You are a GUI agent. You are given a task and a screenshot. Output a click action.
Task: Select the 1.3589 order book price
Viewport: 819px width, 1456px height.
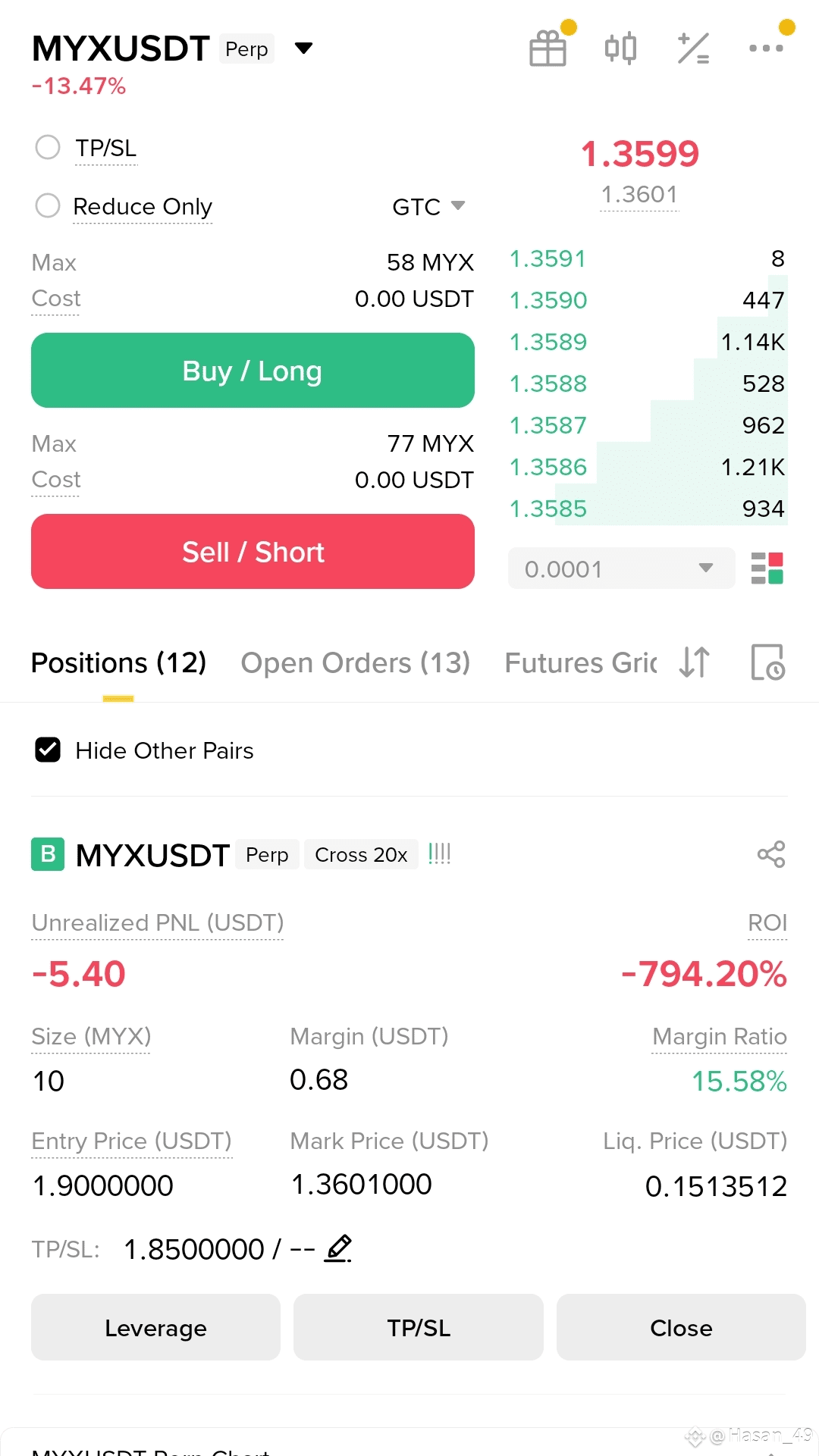coord(548,342)
